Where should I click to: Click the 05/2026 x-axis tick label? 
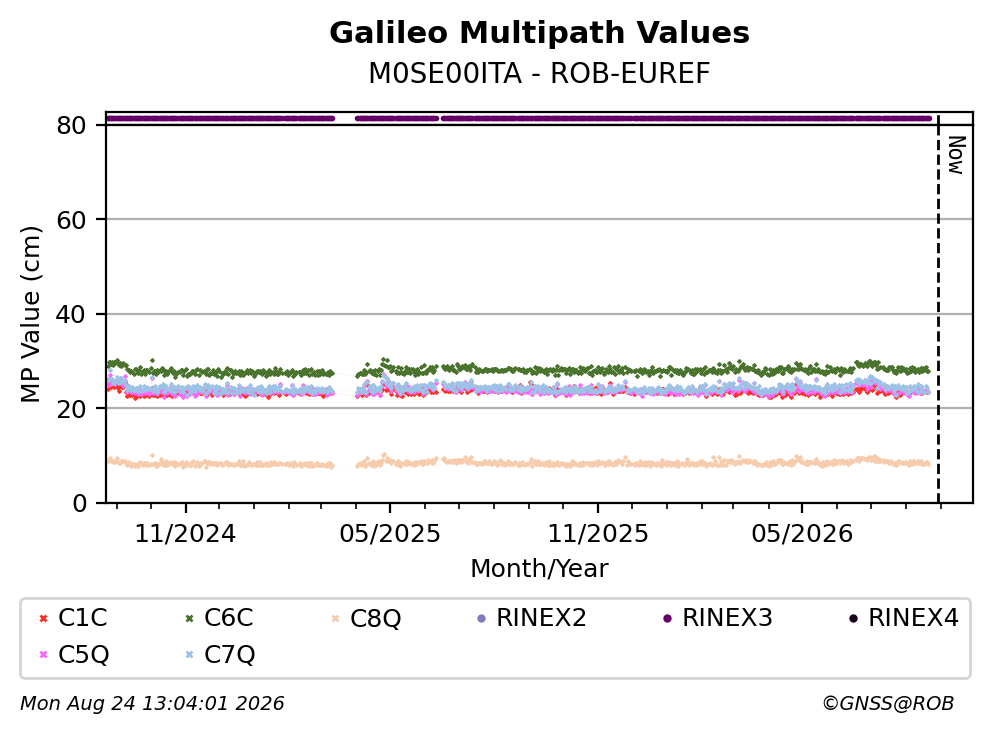pos(802,534)
